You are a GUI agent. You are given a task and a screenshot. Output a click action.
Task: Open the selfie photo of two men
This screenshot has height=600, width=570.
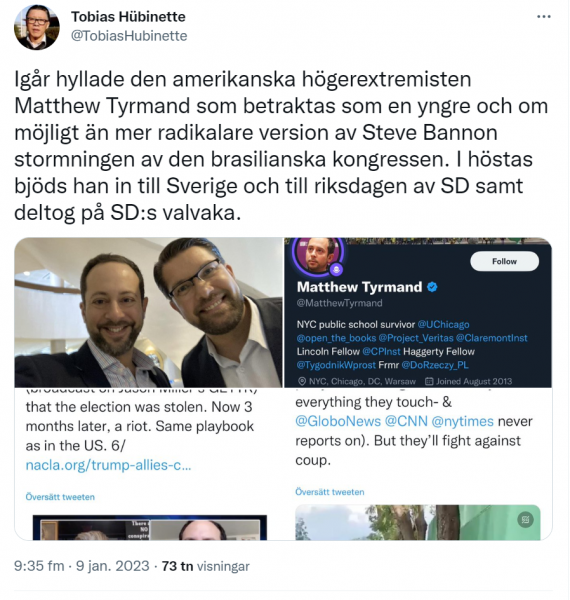[149, 313]
